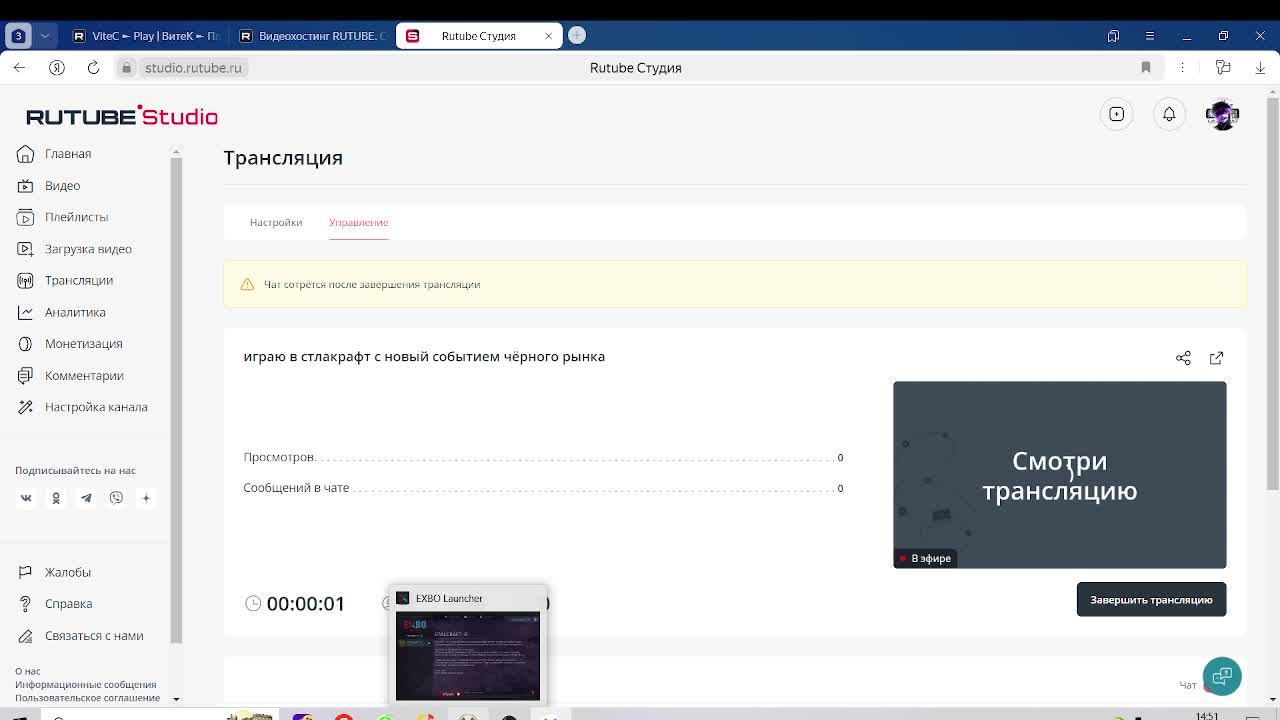The image size is (1280, 720).
Task: Open browser downloads arrow icon
Action: [1260, 68]
